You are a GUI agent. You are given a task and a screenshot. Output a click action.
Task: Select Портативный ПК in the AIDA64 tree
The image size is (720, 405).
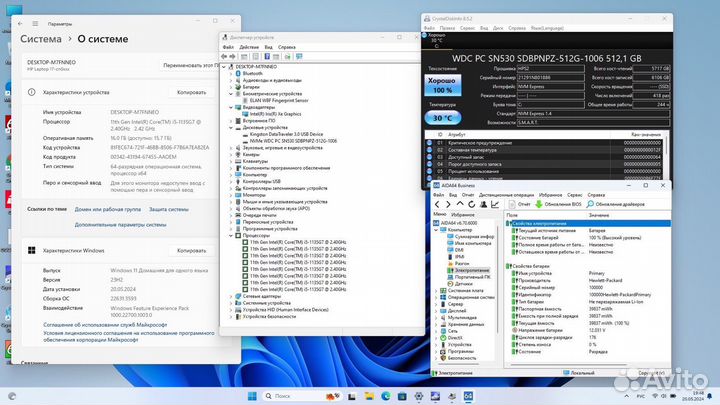point(471,276)
